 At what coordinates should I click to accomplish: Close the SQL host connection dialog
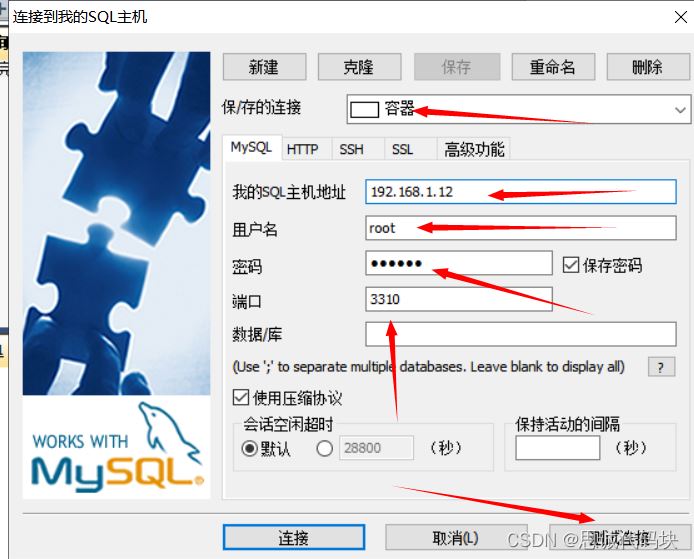tap(680, 17)
